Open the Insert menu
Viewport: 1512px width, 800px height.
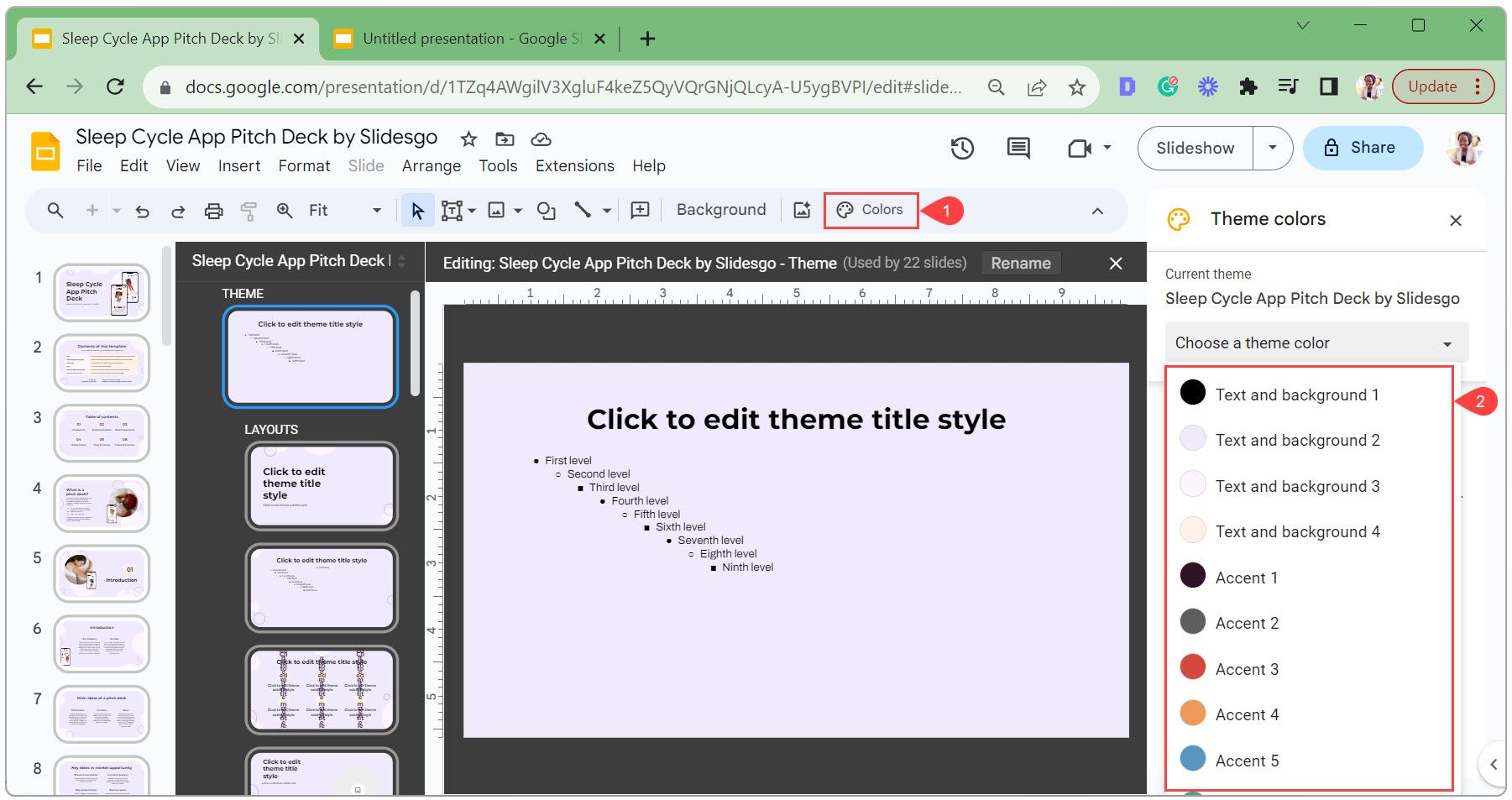(239, 166)
